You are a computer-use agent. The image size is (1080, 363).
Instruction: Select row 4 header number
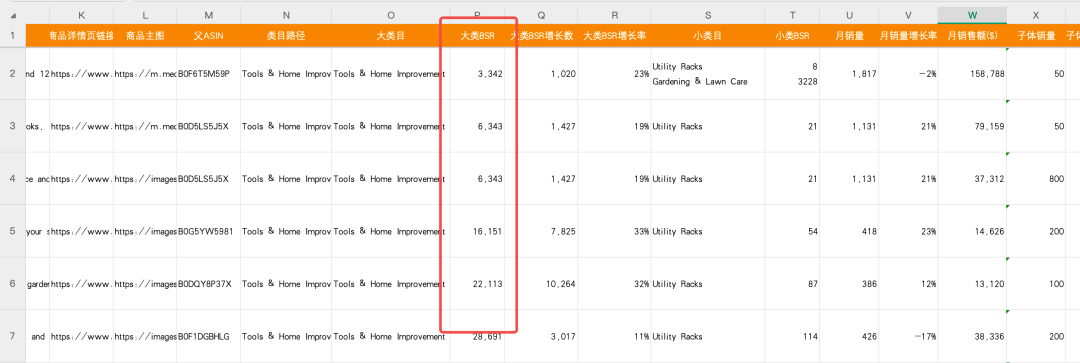(x=12, y=178)
